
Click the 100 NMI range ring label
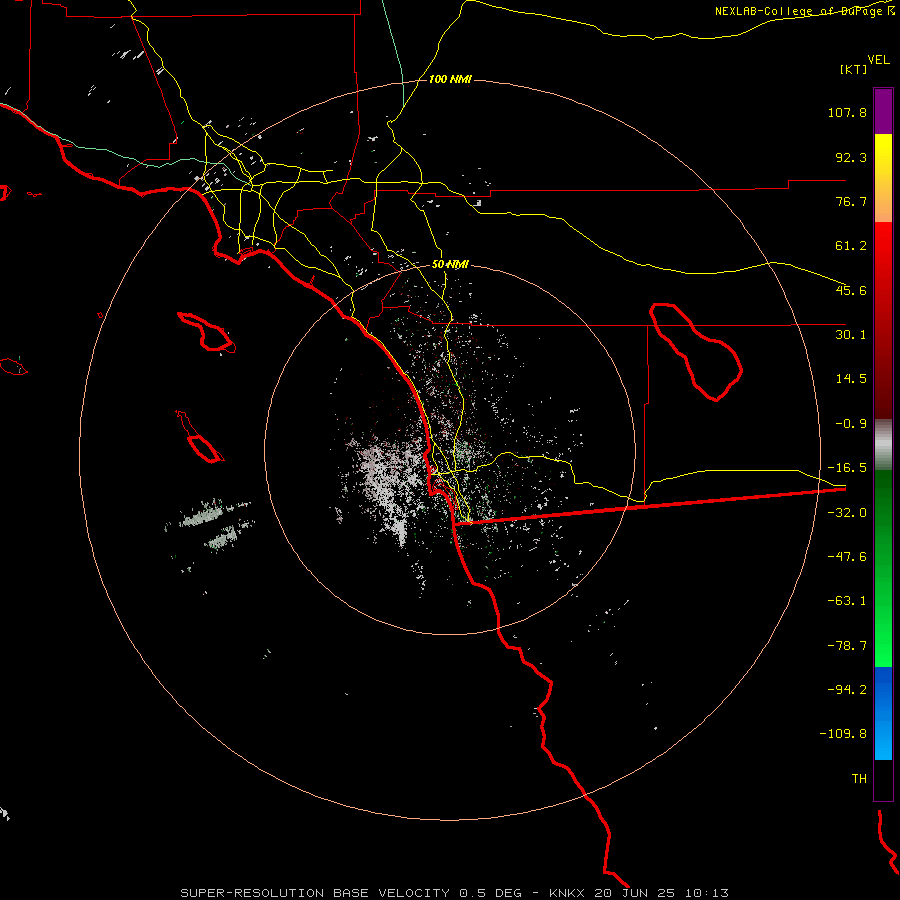[450, 79]
